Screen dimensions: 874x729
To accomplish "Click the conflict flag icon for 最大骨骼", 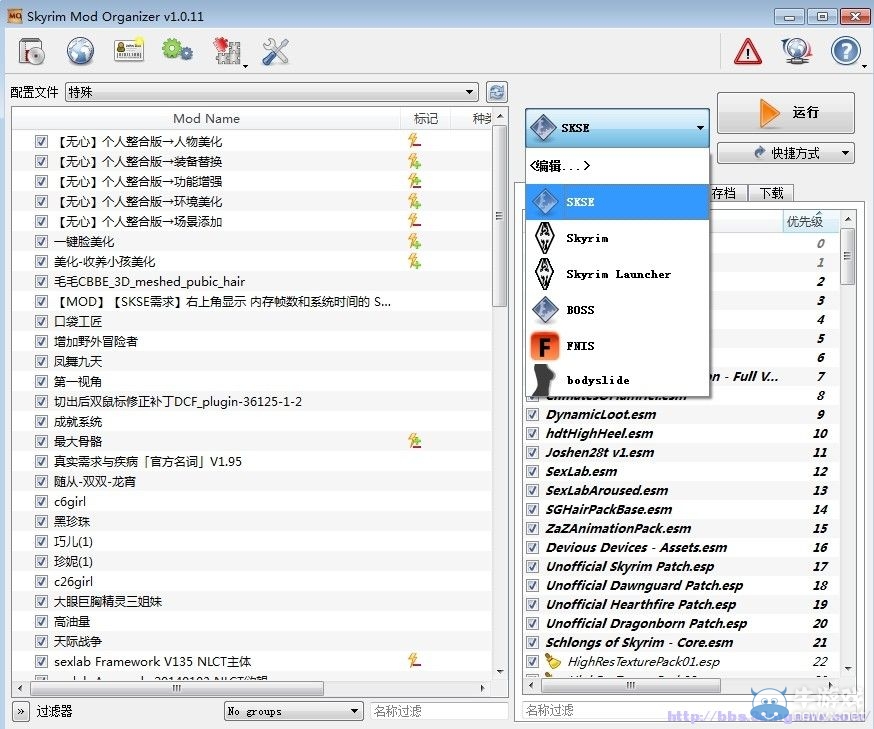I will (x=414, y=441).
